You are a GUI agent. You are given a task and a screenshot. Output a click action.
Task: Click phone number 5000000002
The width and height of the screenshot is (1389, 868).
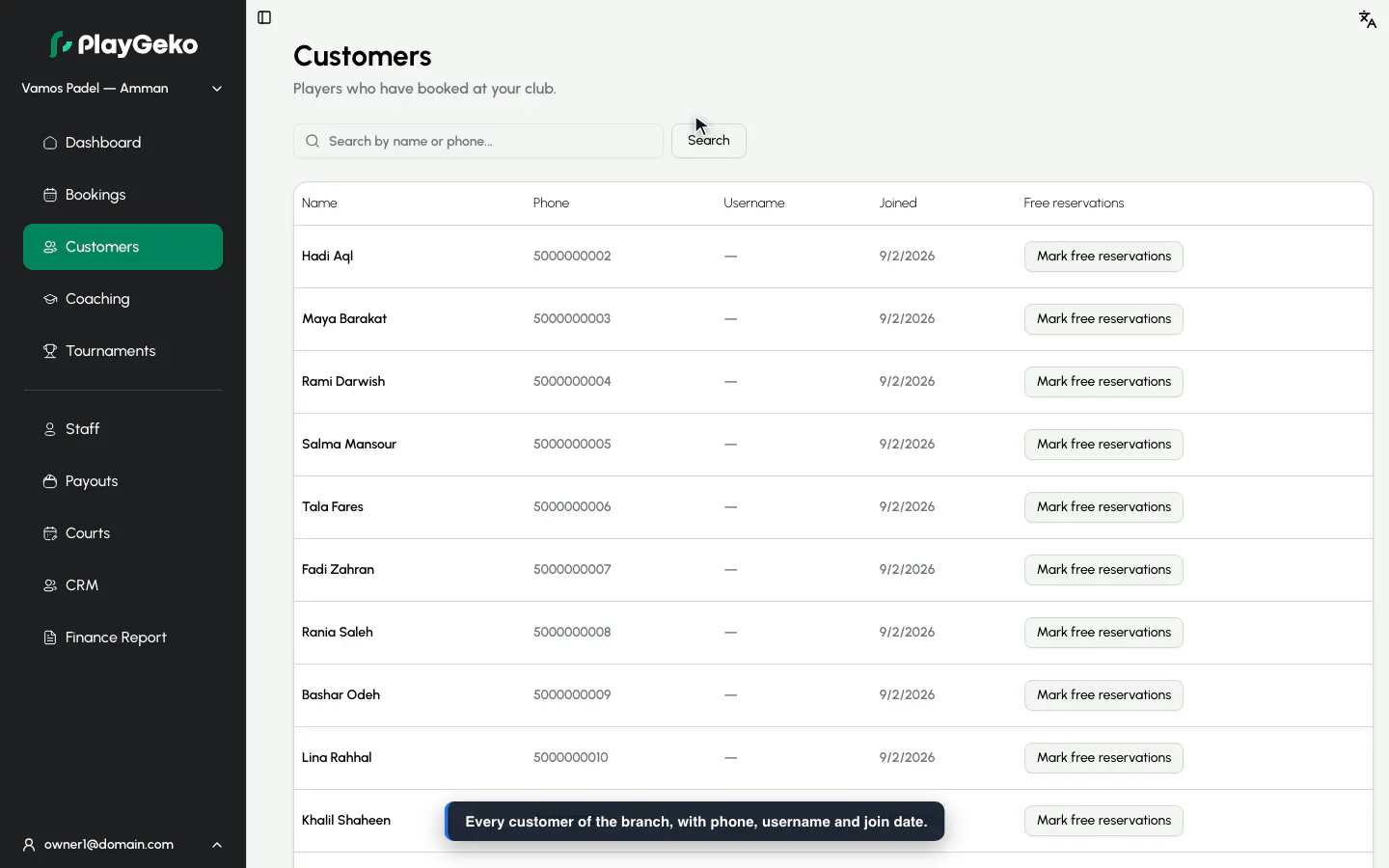pyautogui.click(x=572, y=257)
